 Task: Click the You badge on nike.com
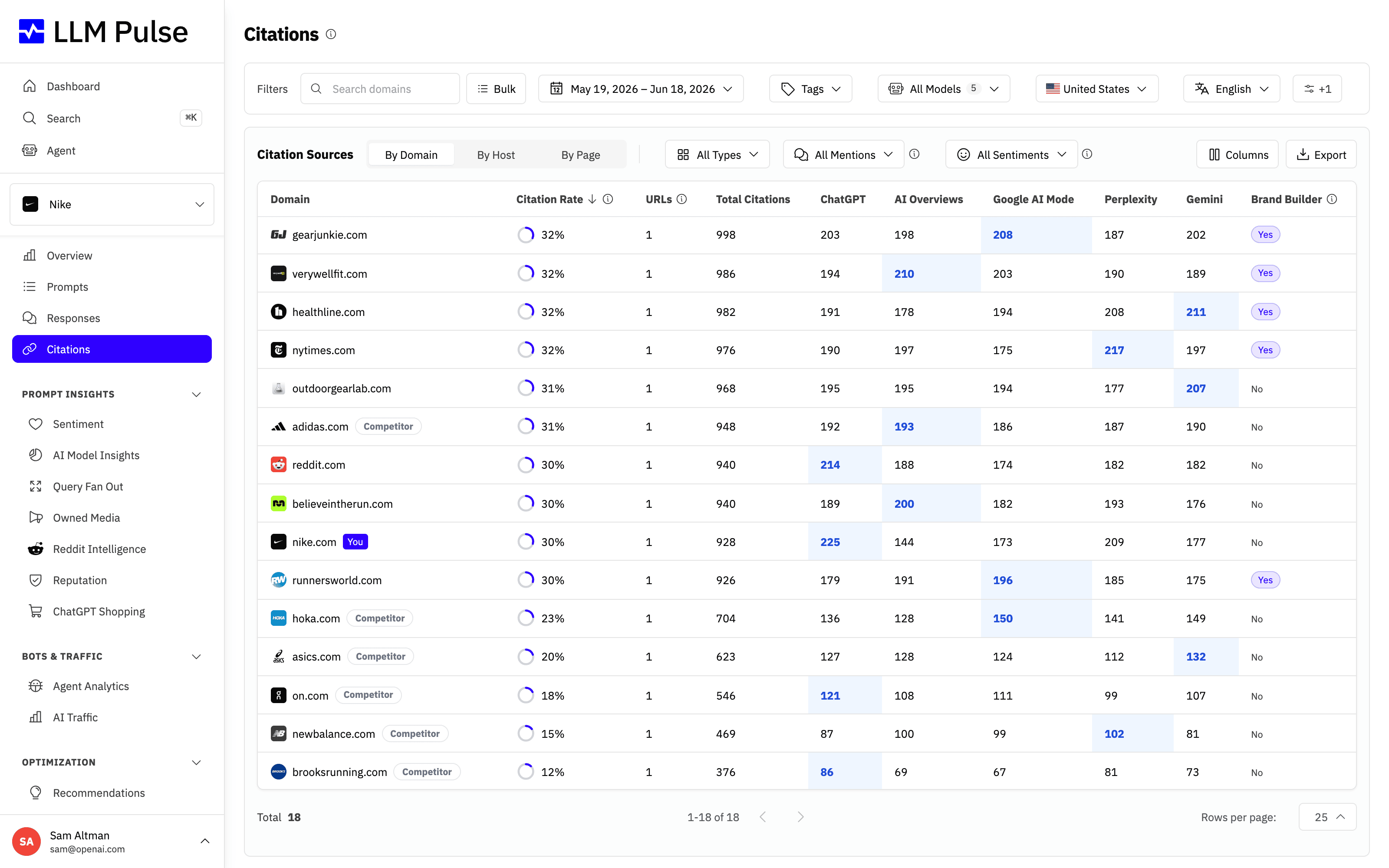(x=355, y=542)
